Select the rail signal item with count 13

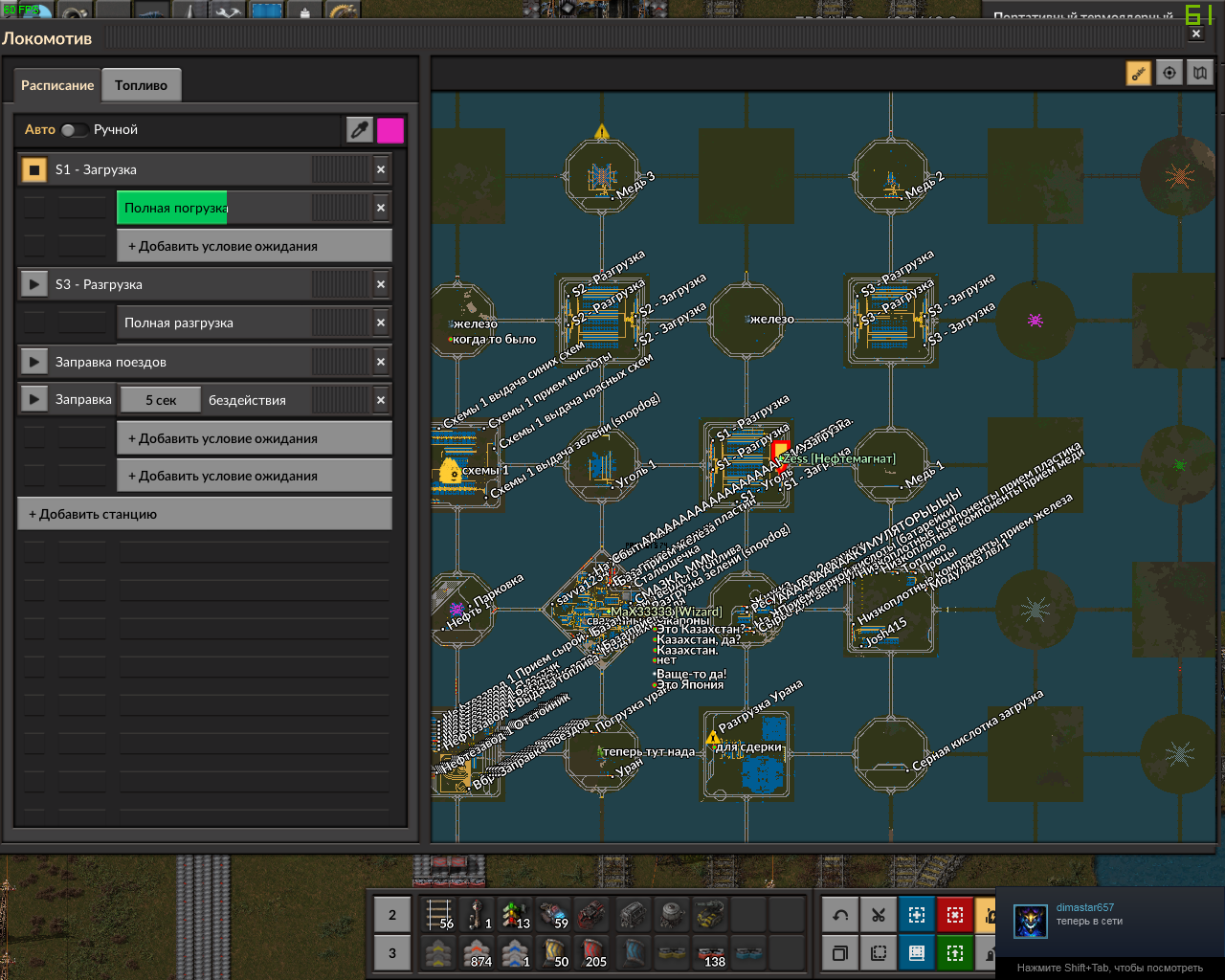point(517,915)
